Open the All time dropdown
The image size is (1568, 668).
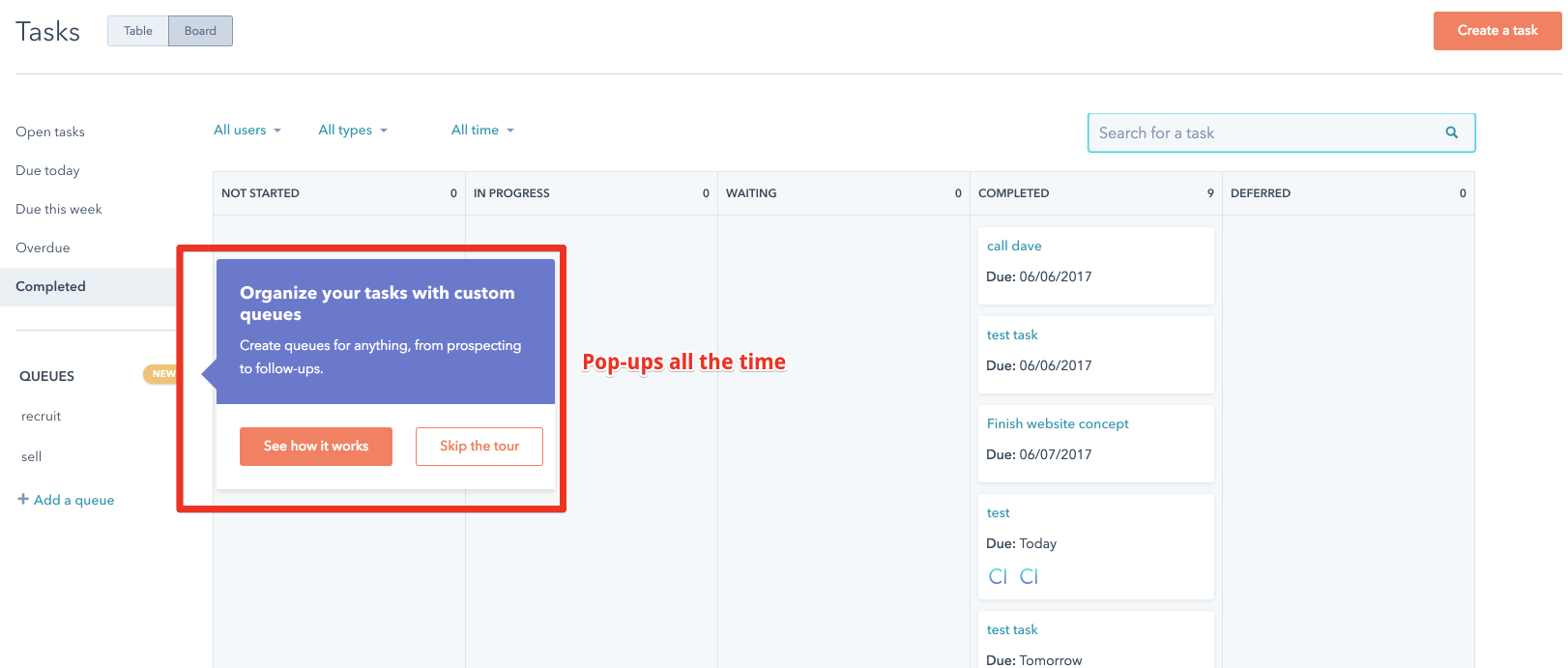(482, 130)
